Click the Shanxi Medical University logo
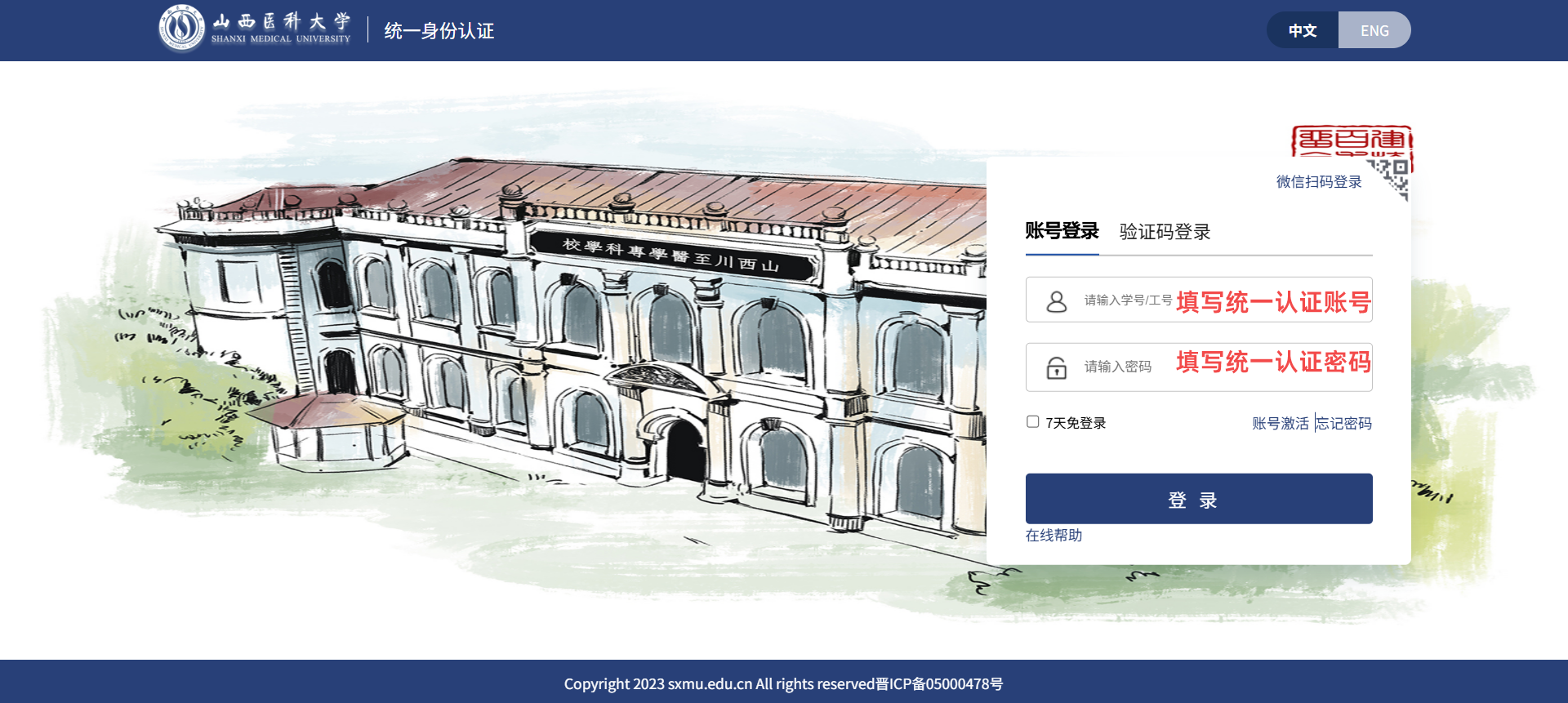The height and width of the screenshot is (703, 1568). (255, 29)
